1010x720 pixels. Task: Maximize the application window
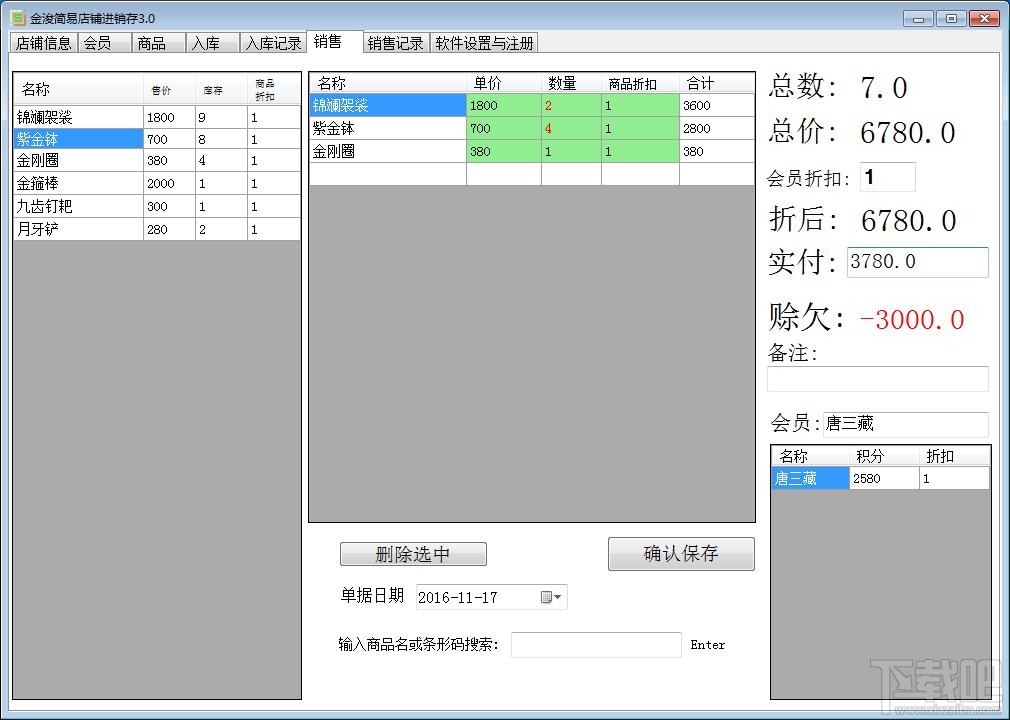[951, 19]
